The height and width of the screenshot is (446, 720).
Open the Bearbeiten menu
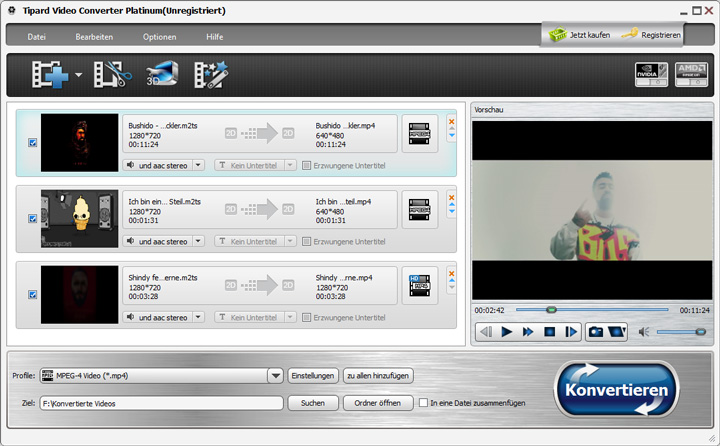coord(94,37)
